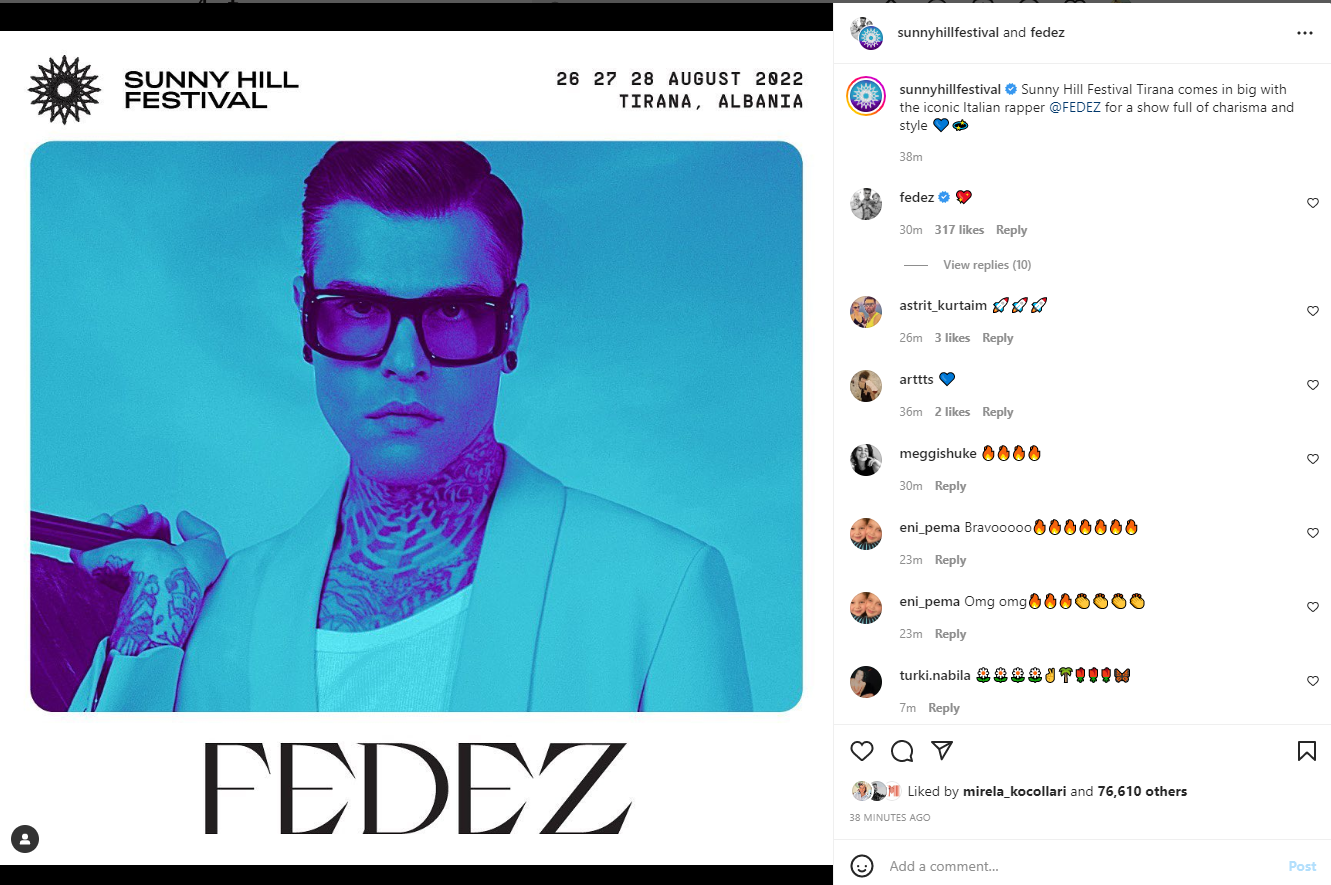This screenshot has height=885, width=1331.
Task: Like fedez's comment heart
Action: (x=1313, y=203)
